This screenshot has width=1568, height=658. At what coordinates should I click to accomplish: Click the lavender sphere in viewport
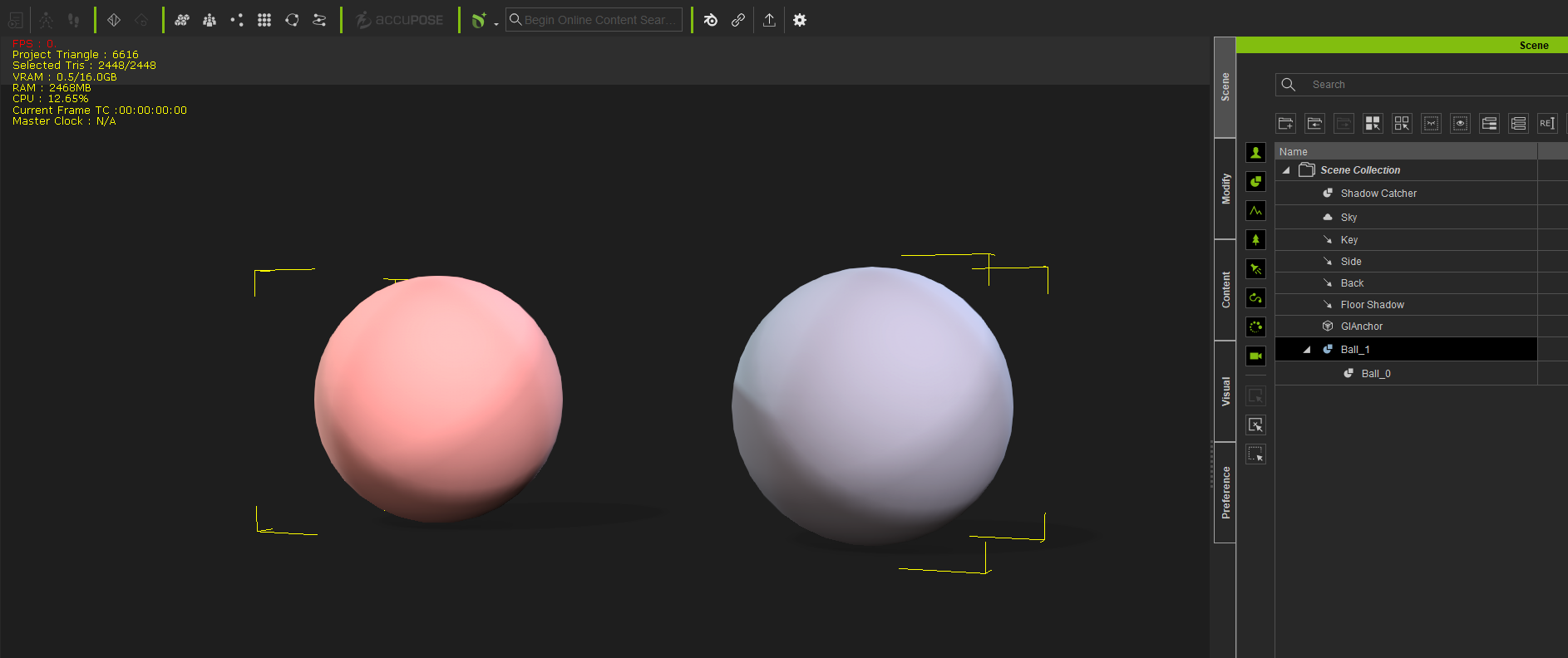coord(872,405)
